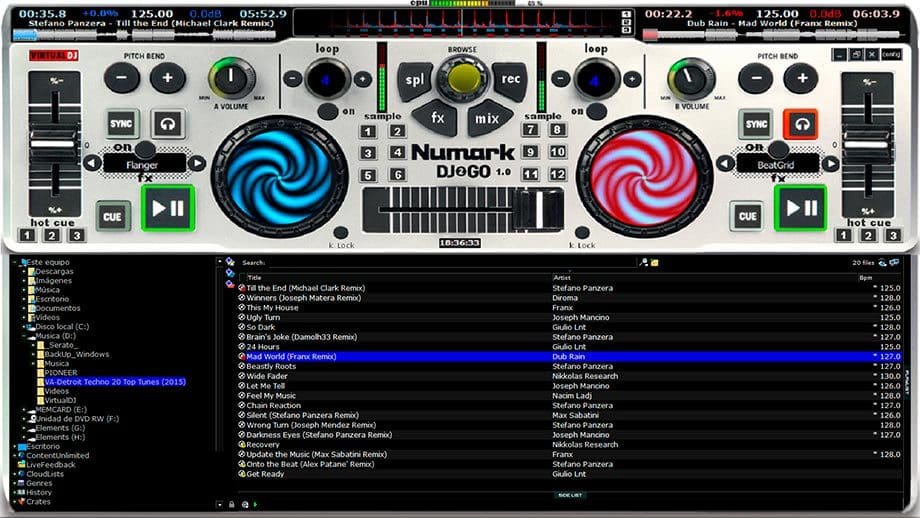Image resolution: width=920 pixels, height=518 pixels.
Task: Expand the History tree node
Action: [x=15, y=493]
